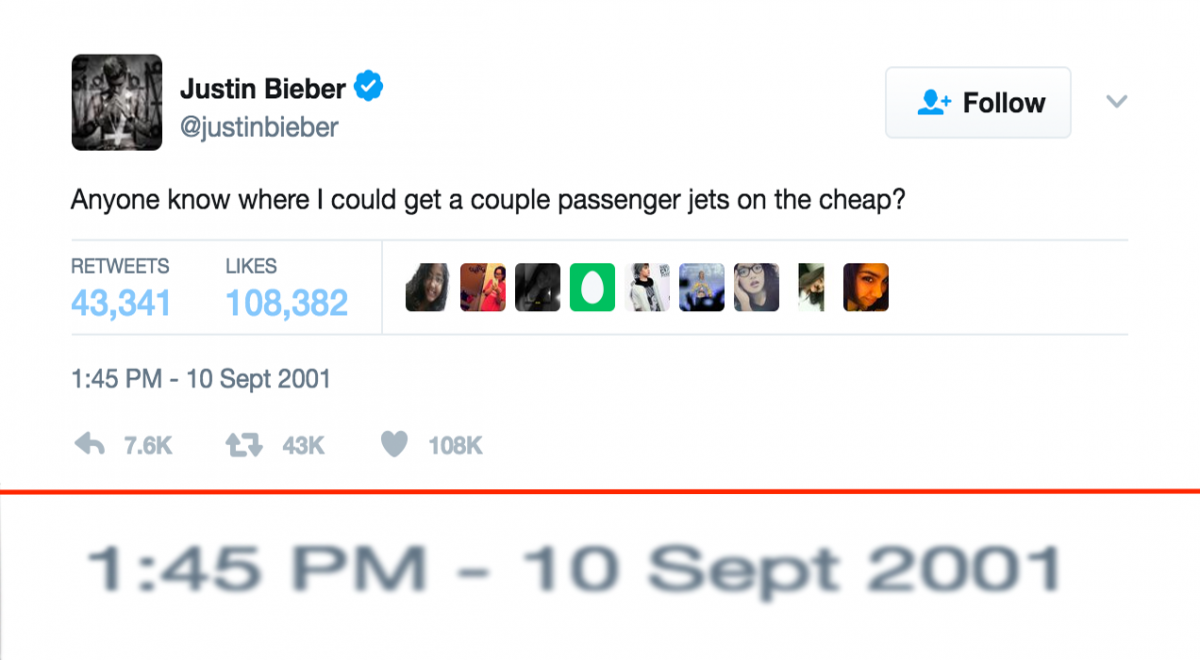Click the green egg avatar liker
Screen dimensions: 1200x660
tap(592, 287)
